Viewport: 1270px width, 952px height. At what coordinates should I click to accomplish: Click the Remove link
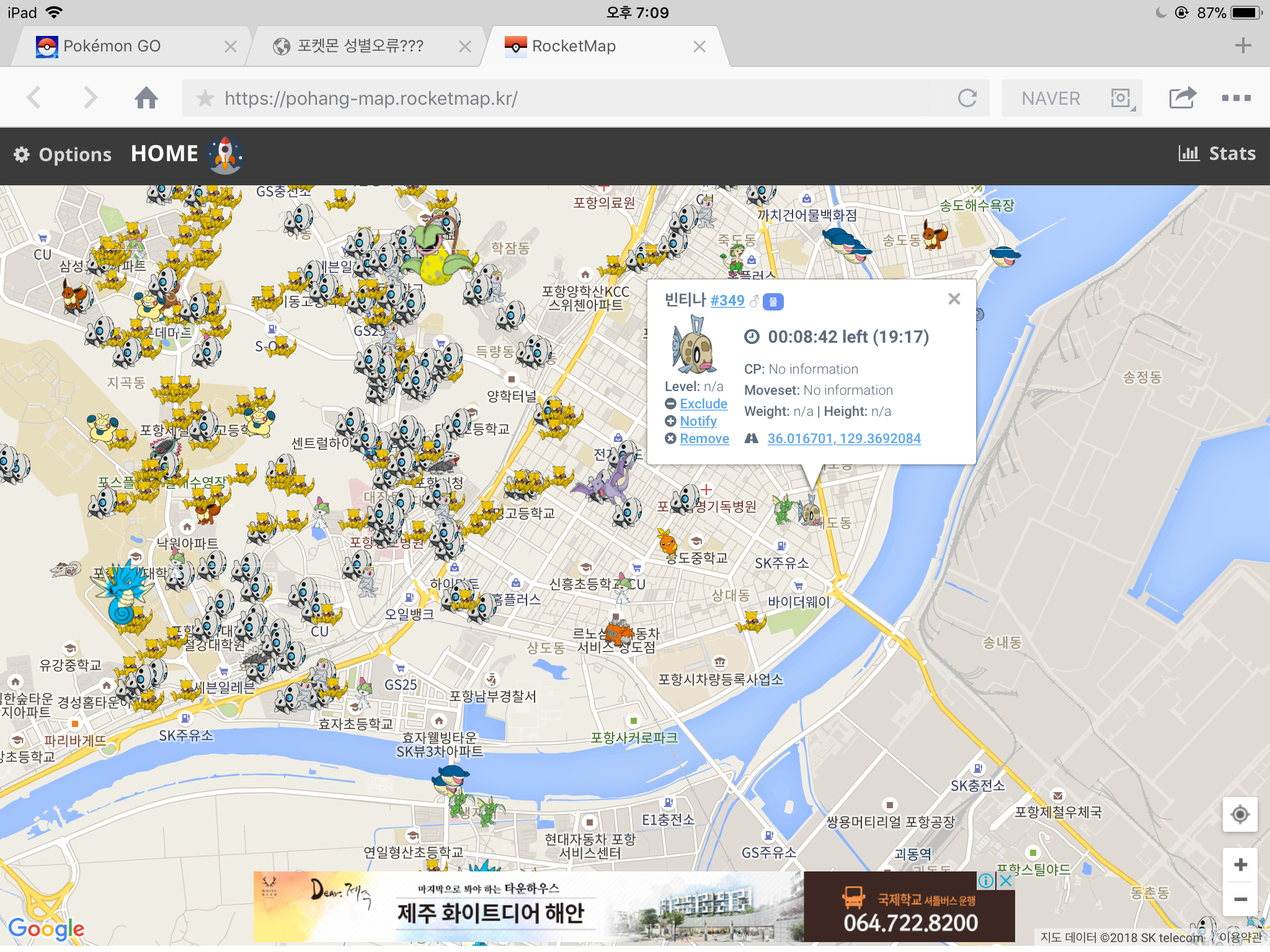tap(704, 438)
